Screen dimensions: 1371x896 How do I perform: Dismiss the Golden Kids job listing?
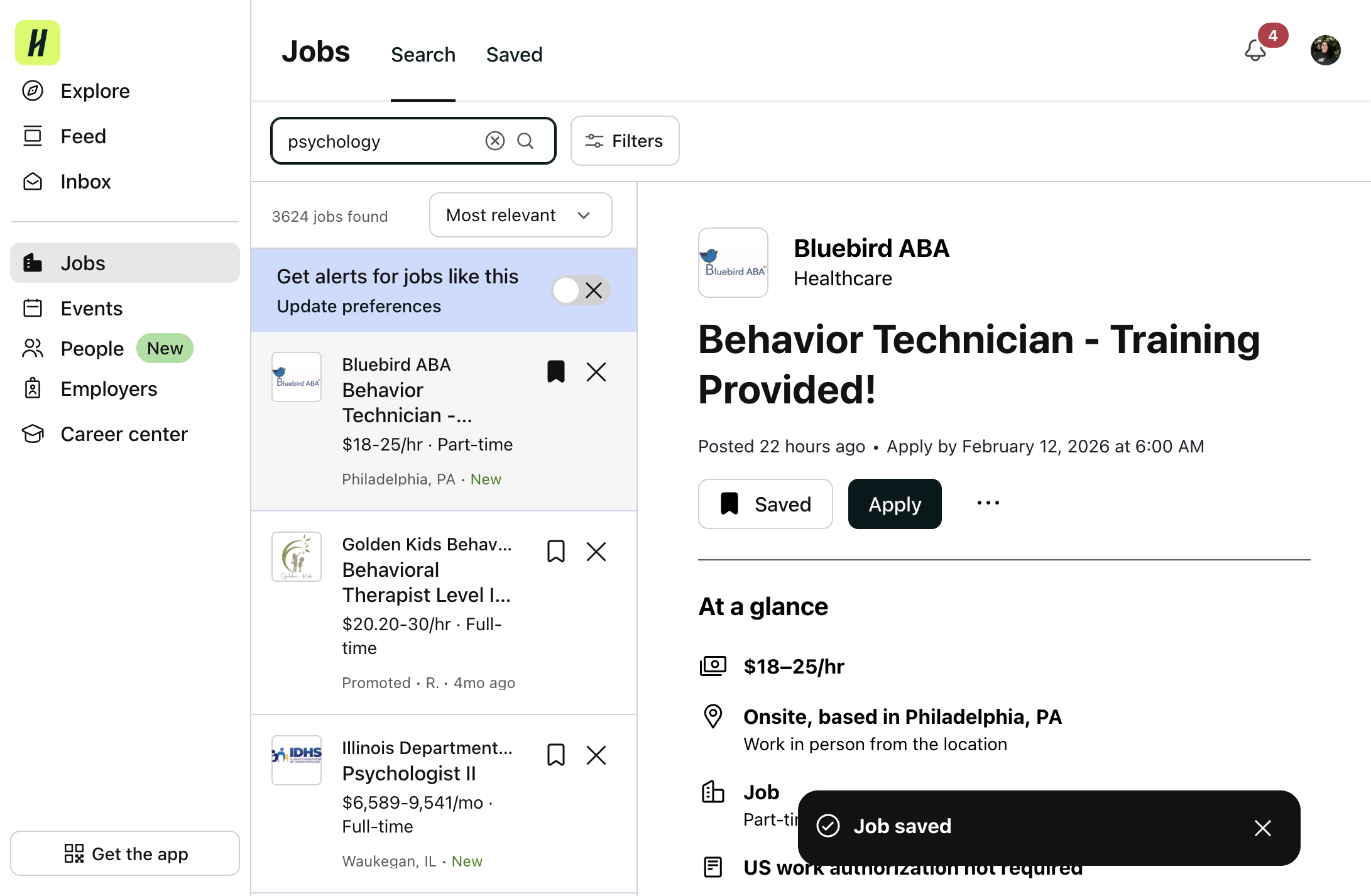[596, 552]
